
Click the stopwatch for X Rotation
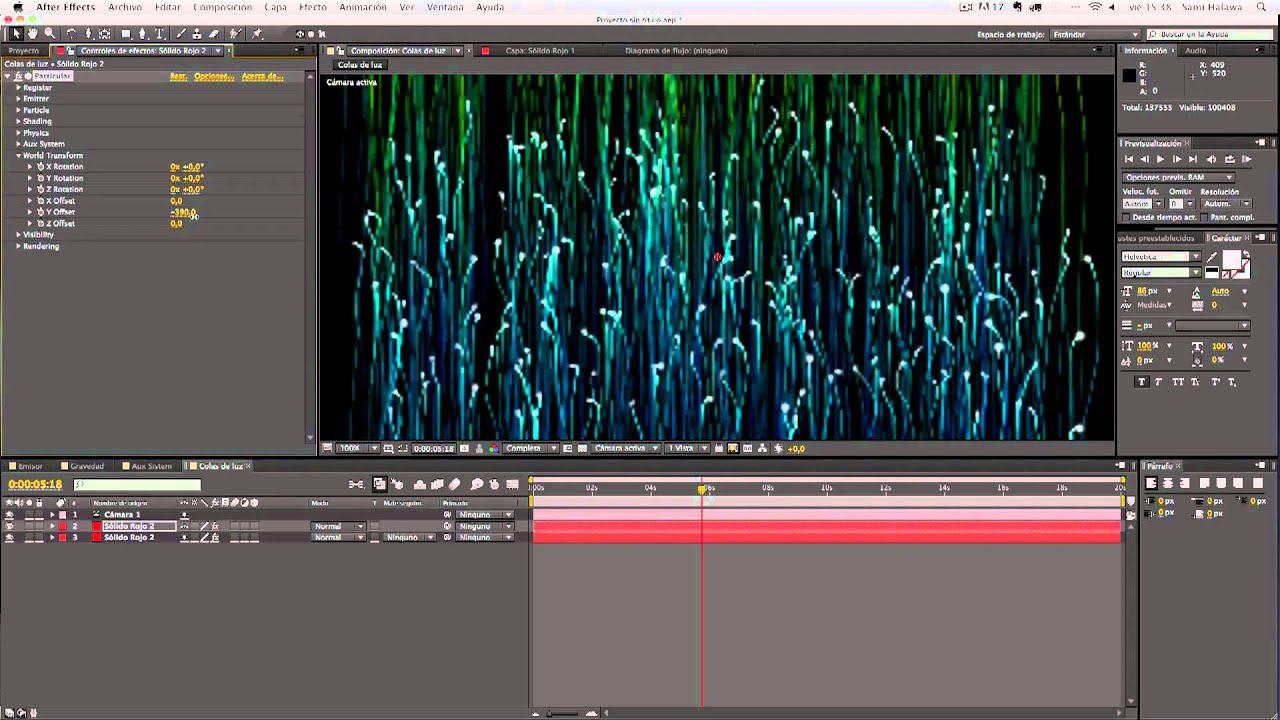pos(40,167)
